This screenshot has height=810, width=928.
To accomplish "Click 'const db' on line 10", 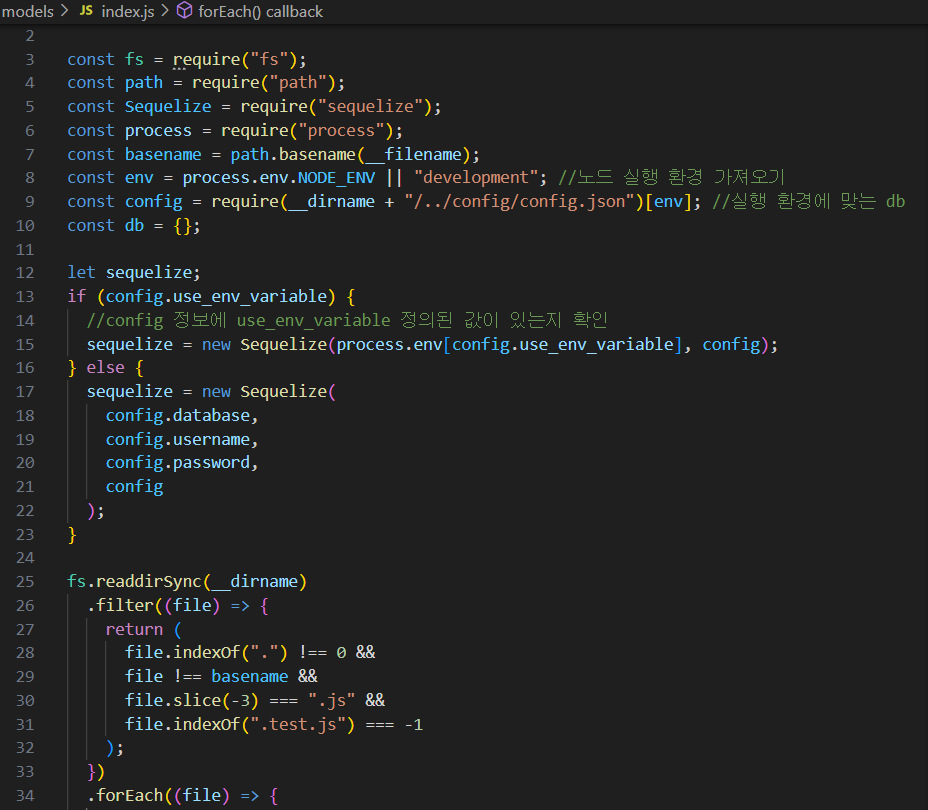I will point(105,225).
